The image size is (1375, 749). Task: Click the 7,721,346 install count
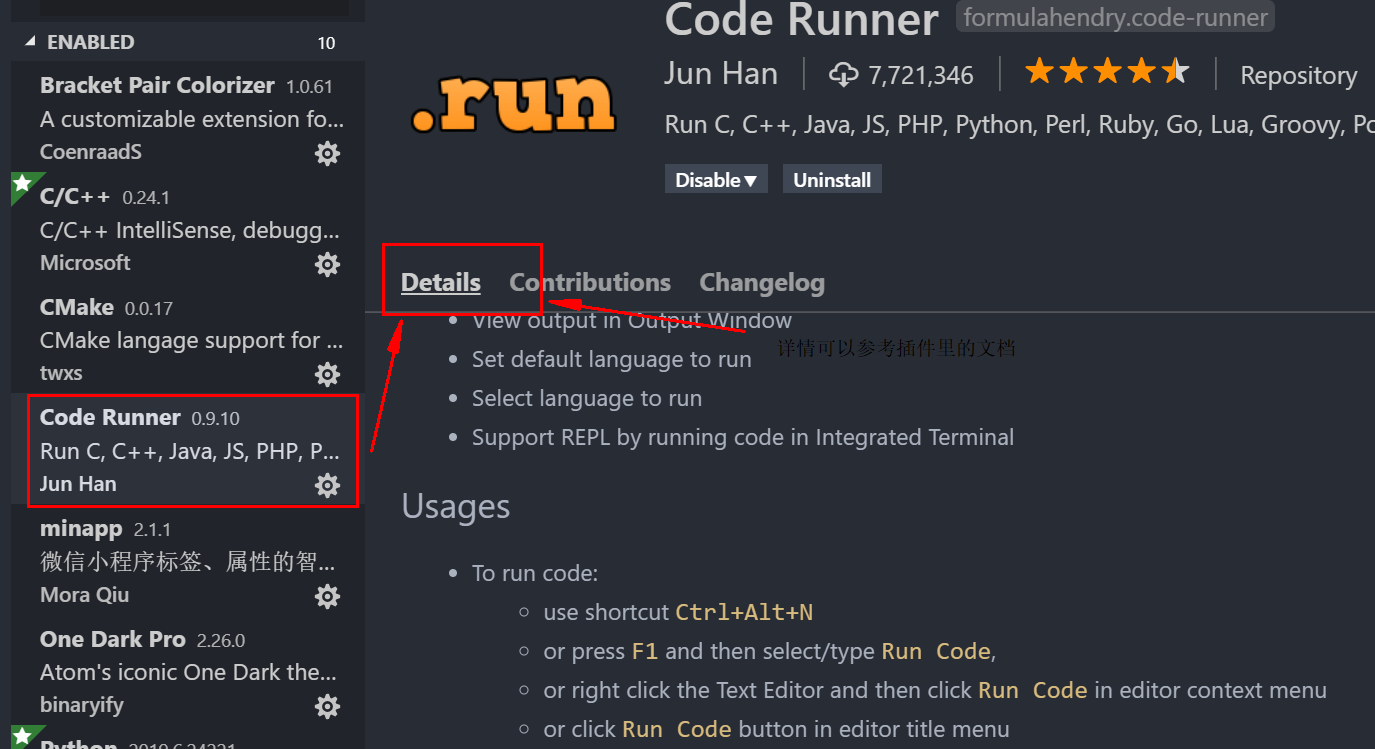click(x=921, y=75)
